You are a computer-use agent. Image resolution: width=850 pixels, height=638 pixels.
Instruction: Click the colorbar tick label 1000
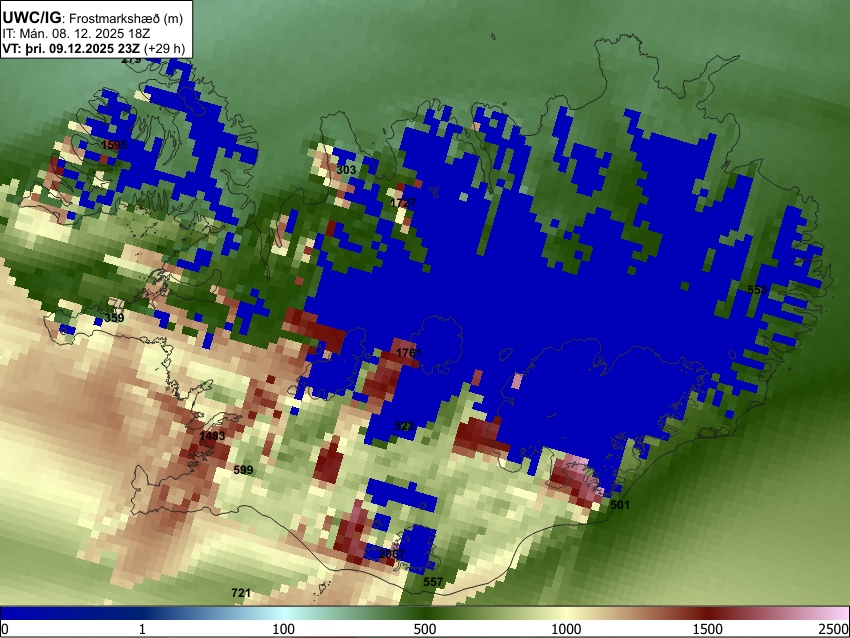click(x=566, y=629)
